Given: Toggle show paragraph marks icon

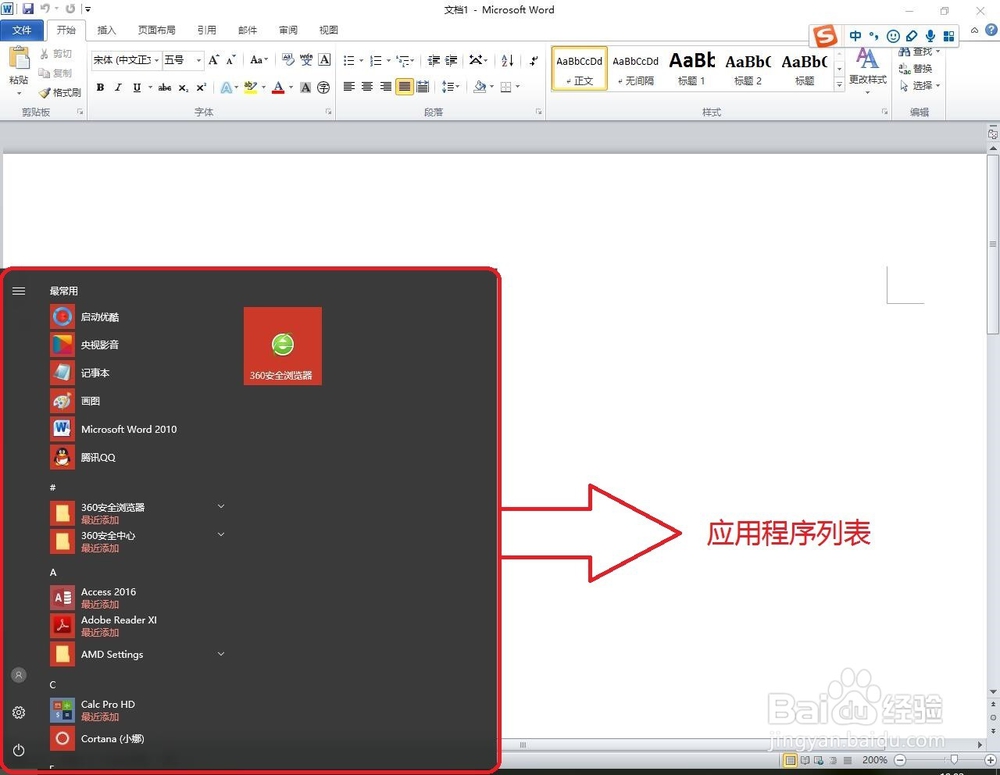Looking at the screenshot, I should [x=533, y=60].
